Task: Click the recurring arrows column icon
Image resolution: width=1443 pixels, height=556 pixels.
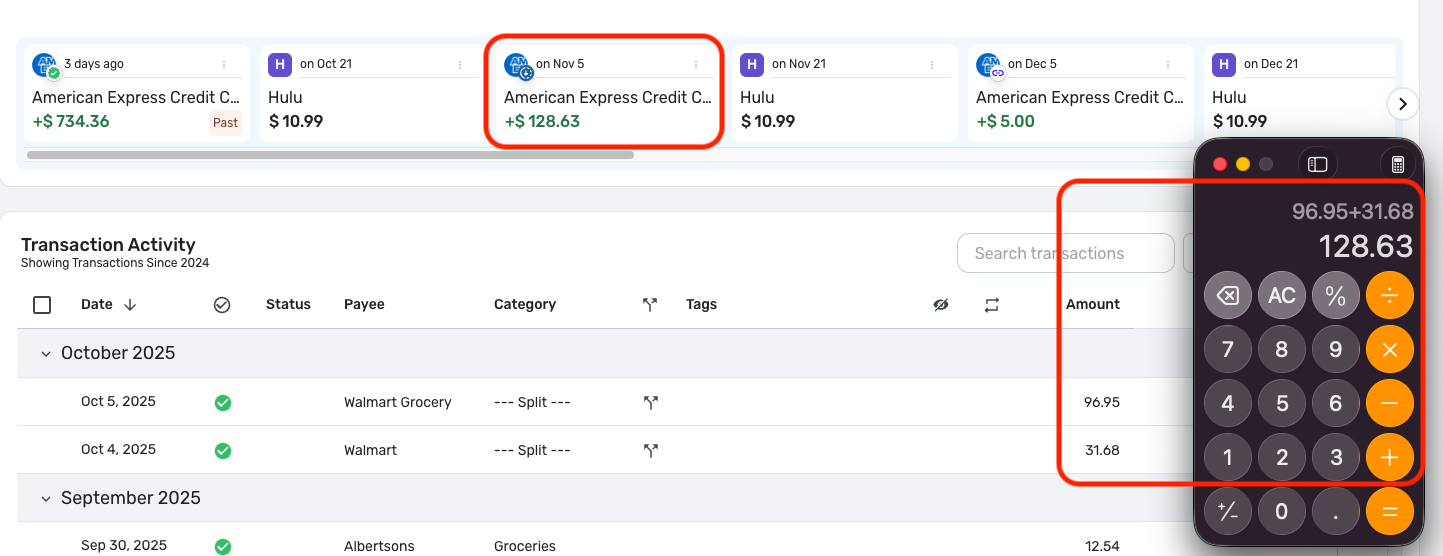Action: point(991,305)
